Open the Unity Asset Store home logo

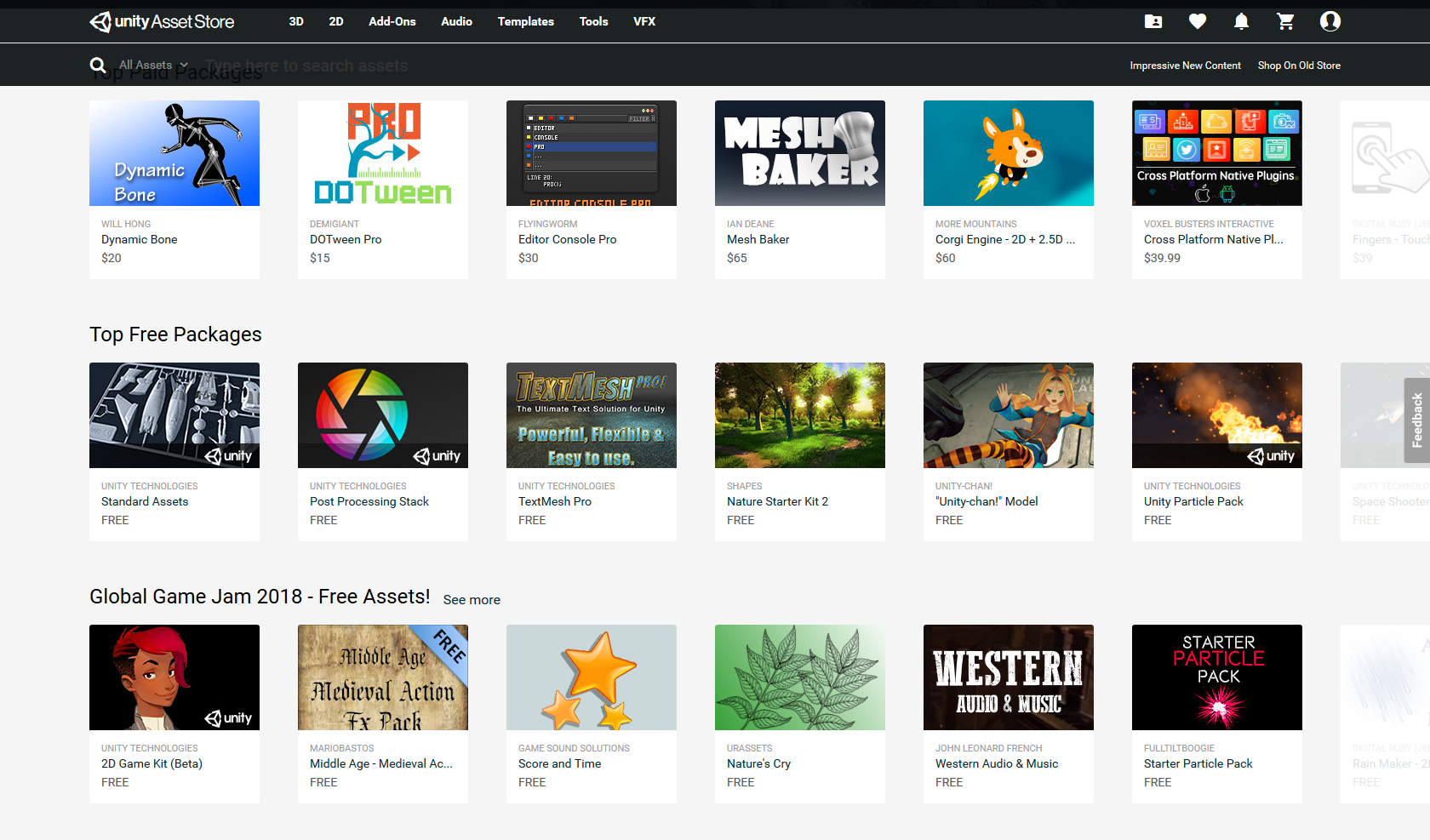(162, 21)
